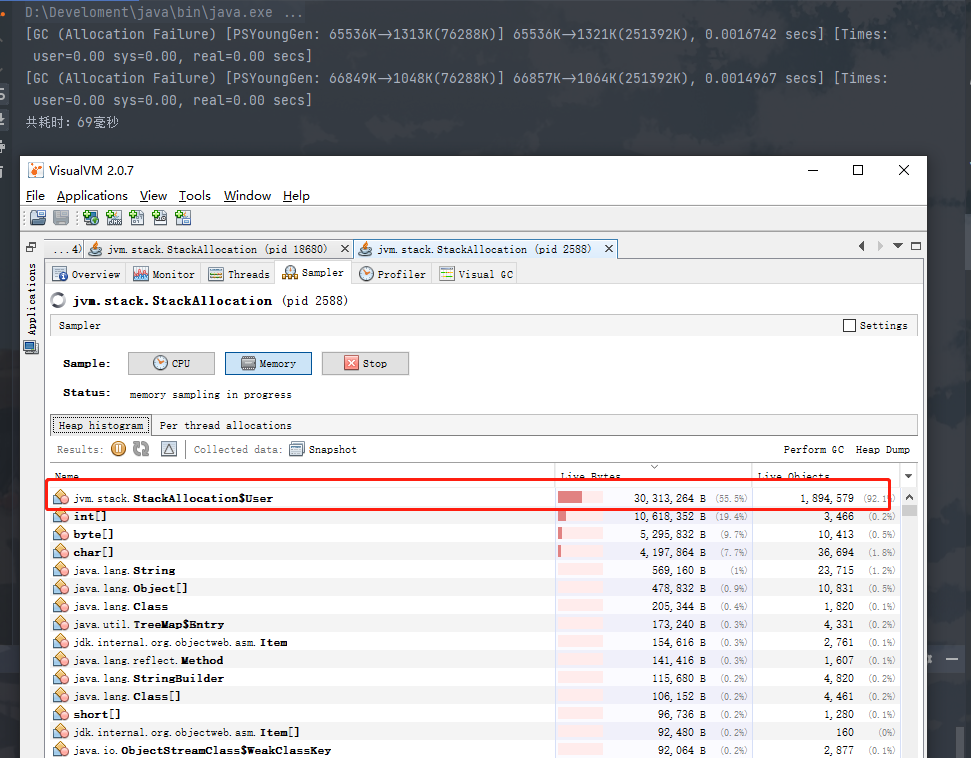971x758 pixels.
Task: Click scrollbar up arrow in heap table
Action: coord(909,497)
